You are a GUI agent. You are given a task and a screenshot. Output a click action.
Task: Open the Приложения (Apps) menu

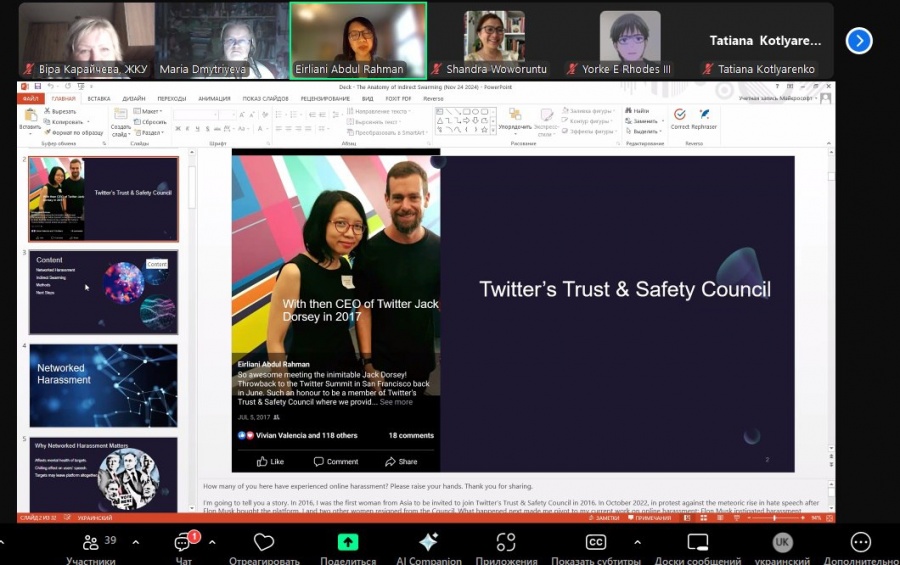click(506, 548)
